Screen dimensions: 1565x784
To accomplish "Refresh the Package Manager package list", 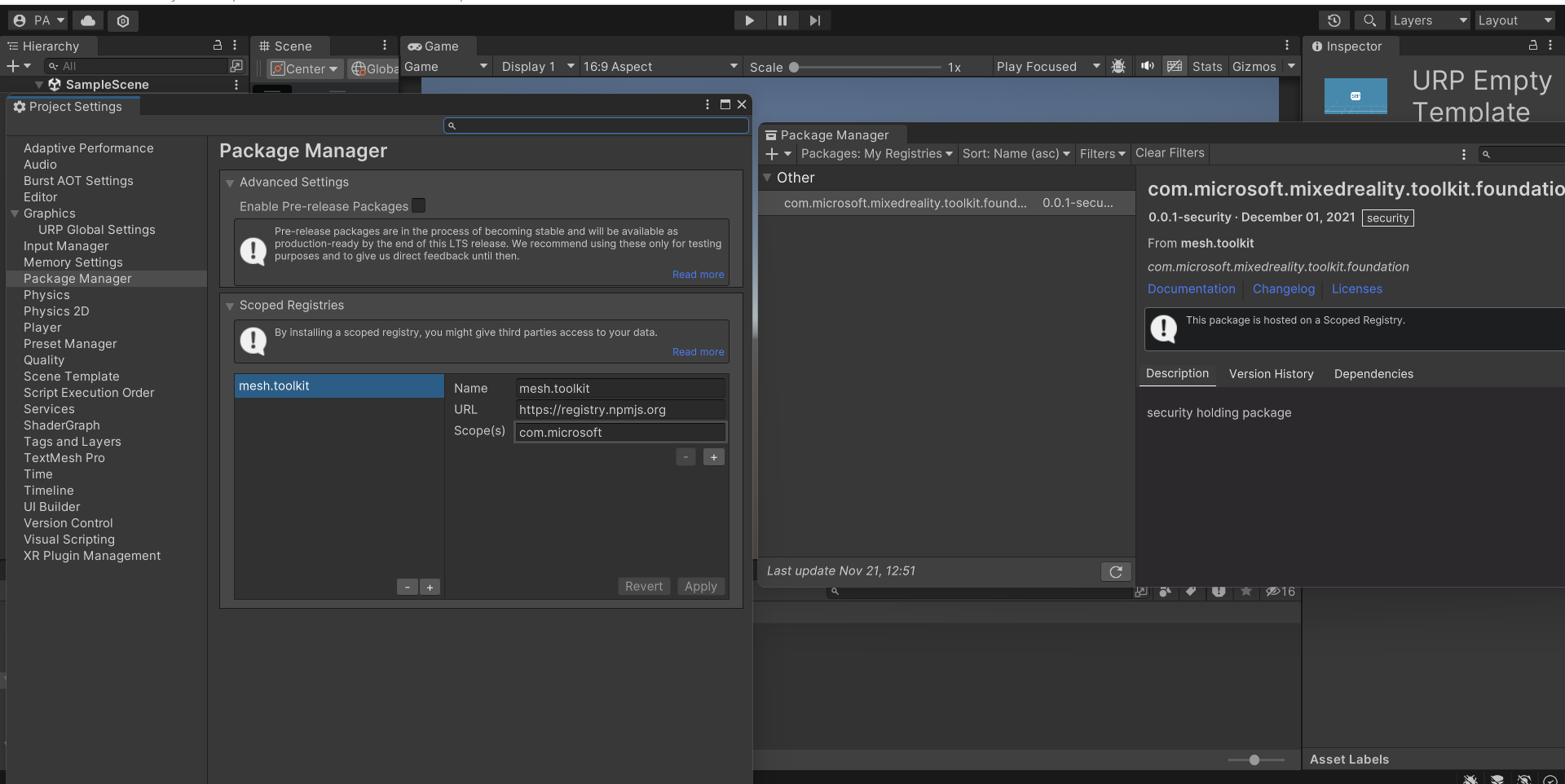I will click(x=1115, y=571).
